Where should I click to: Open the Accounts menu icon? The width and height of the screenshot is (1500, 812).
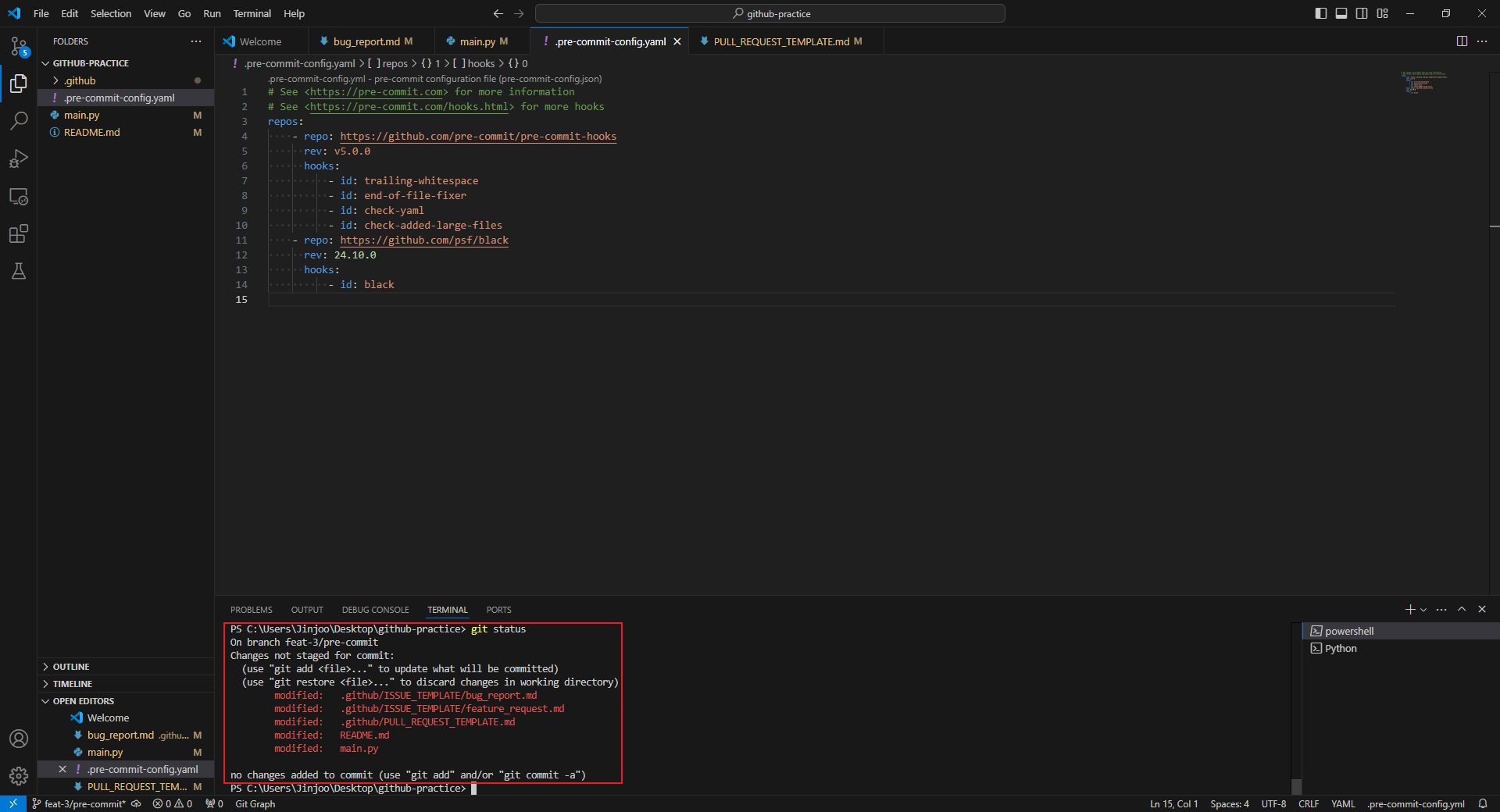[19, 739]
